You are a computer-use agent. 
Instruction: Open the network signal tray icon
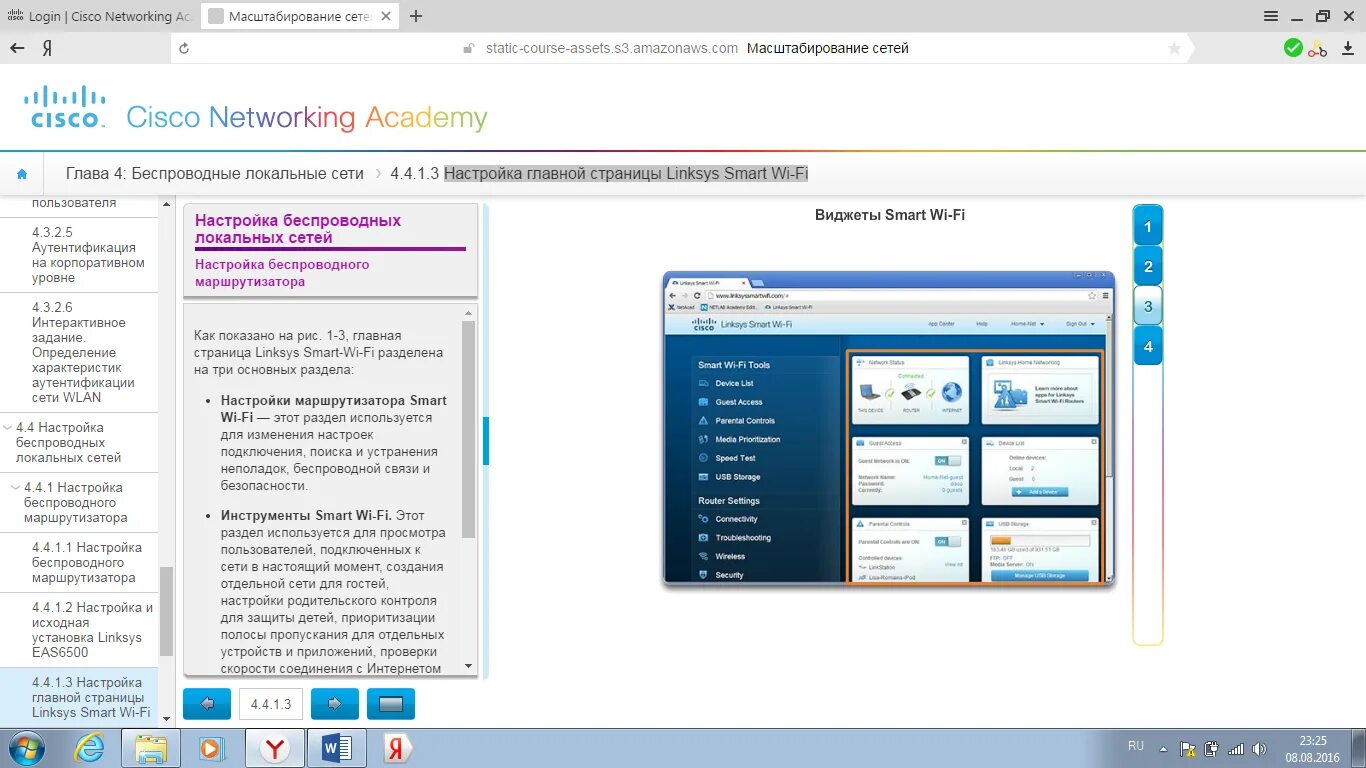[1237, 748]
